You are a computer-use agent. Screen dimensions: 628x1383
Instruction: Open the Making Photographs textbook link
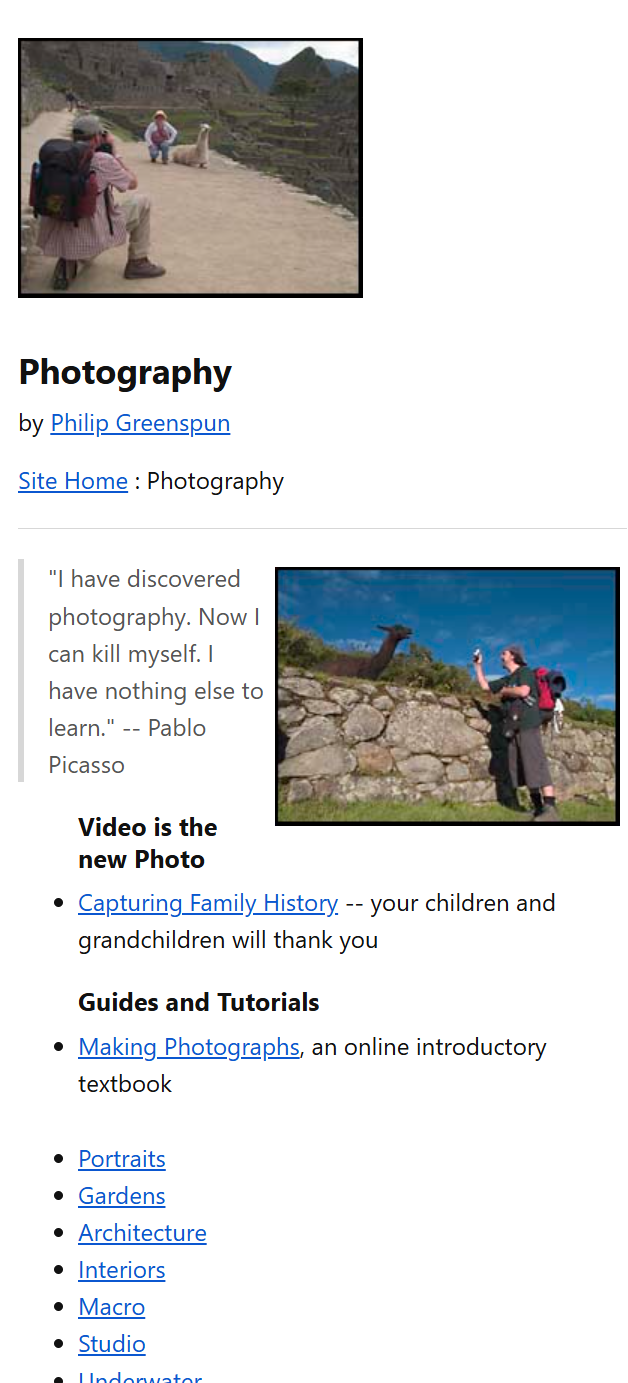(x=189, y=1047)
